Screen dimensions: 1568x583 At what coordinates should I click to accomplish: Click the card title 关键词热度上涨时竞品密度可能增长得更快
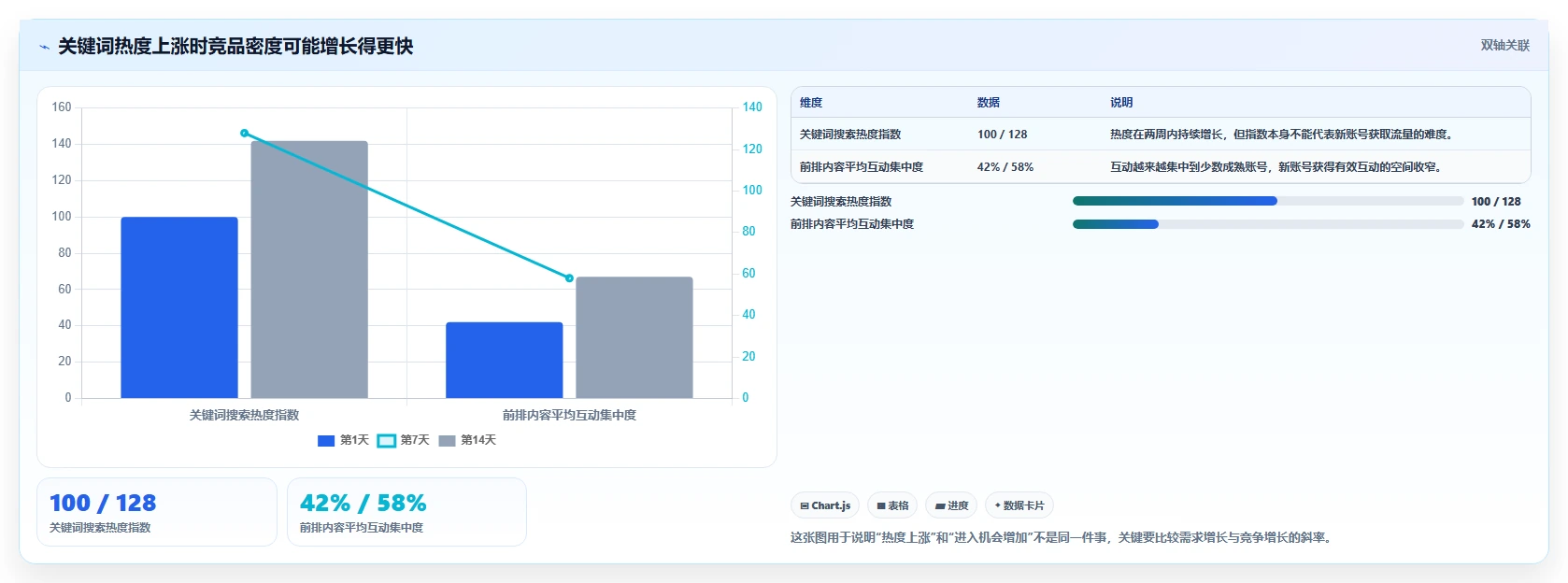point(235,47)
